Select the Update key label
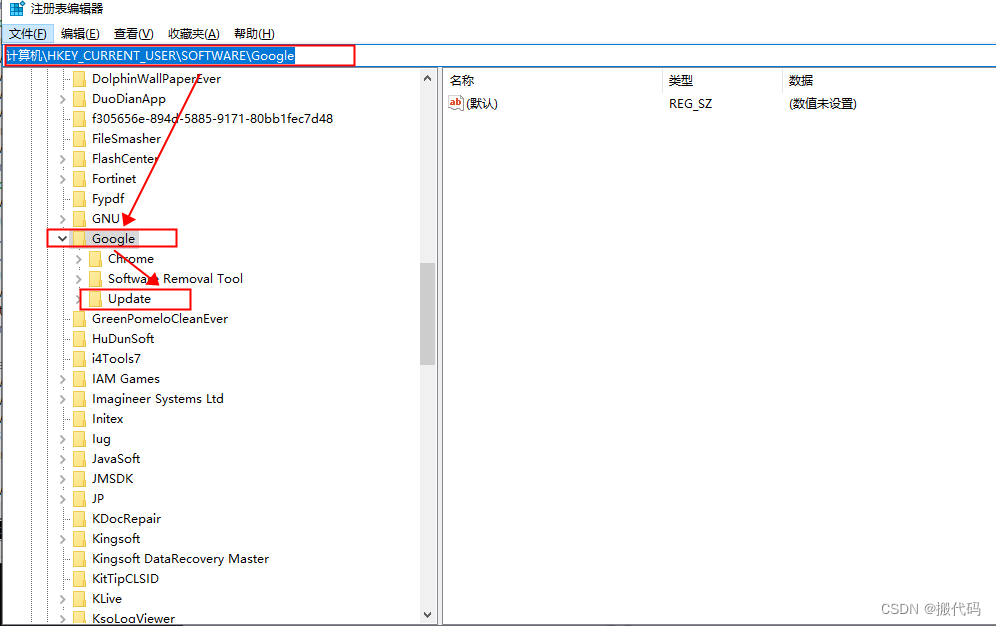 point(130,299)
